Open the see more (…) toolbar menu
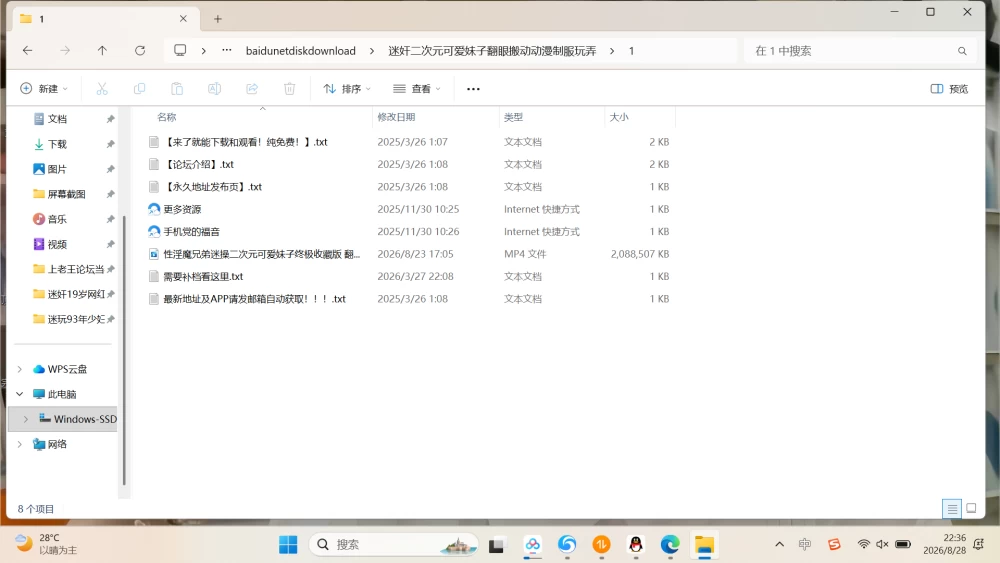The image size is (1000, 563). click(x=473, y=89)
